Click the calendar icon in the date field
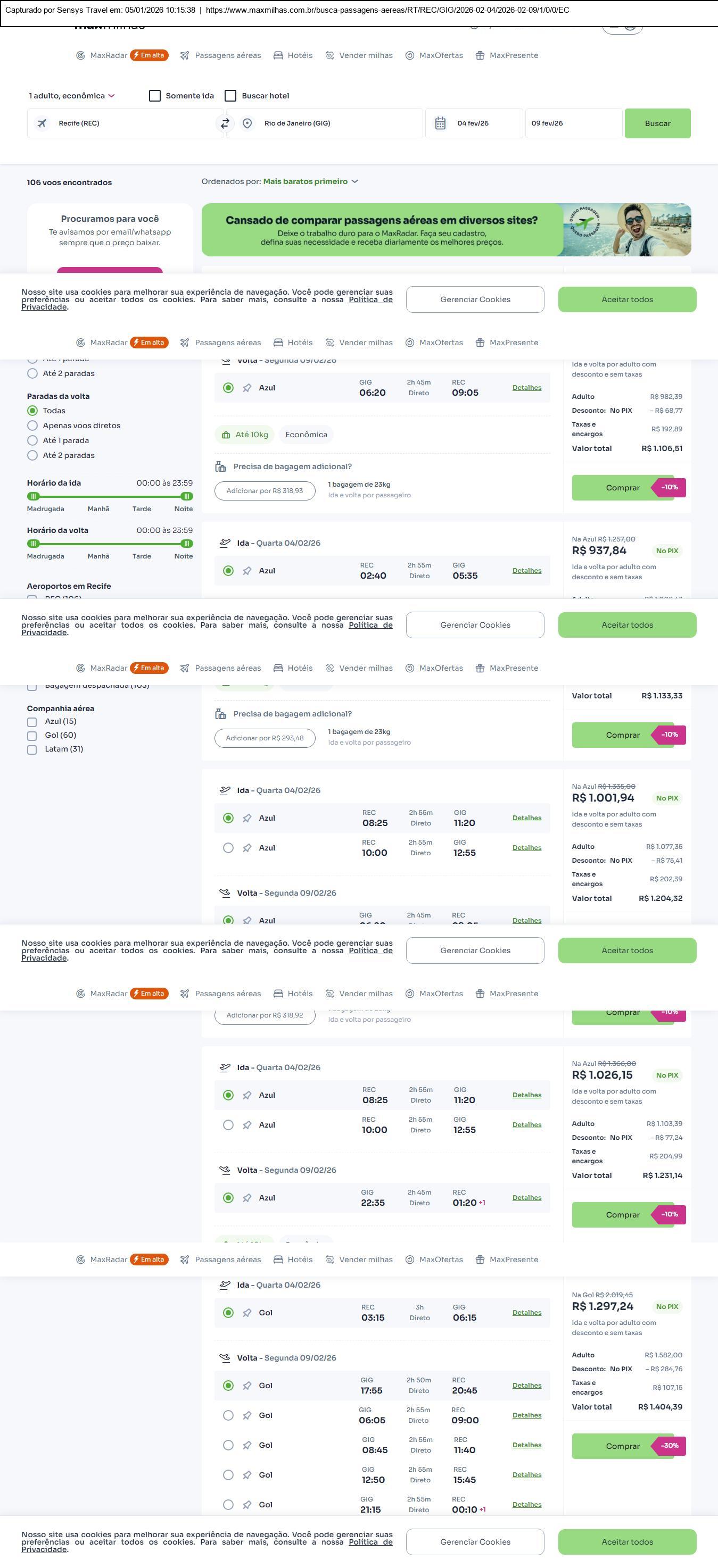Viewport: 718px width, 1568px height. point(440,123)
